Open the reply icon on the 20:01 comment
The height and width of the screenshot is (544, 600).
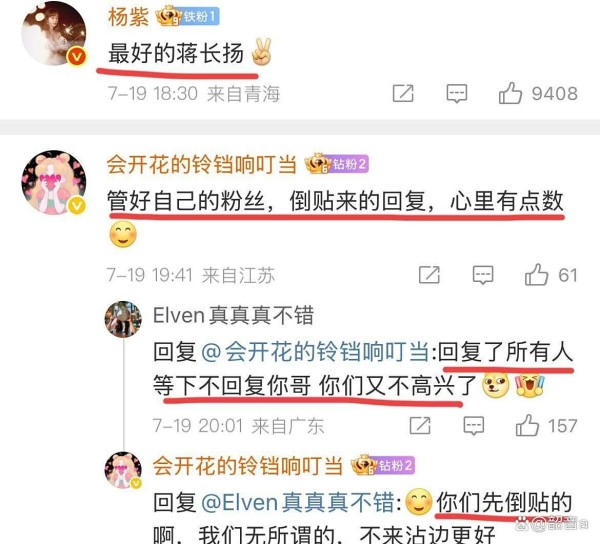tap(474, 425)
